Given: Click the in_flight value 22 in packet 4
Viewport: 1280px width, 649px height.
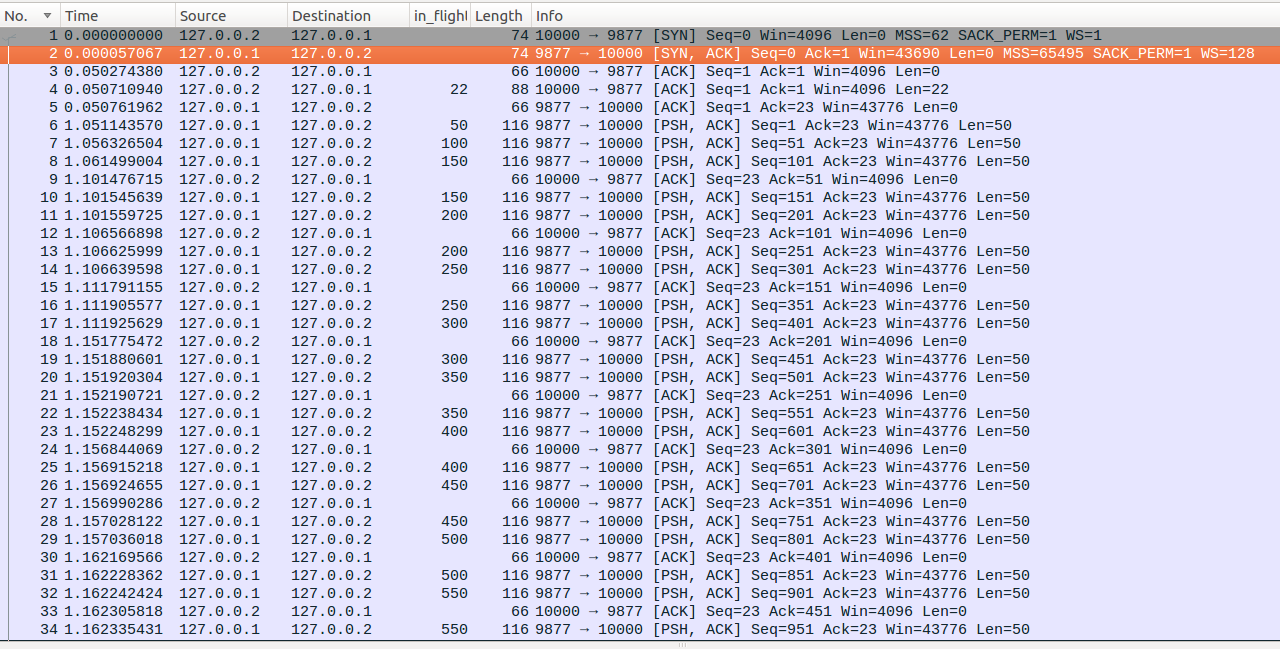Looking at the screenshot, I should [459, 90].
